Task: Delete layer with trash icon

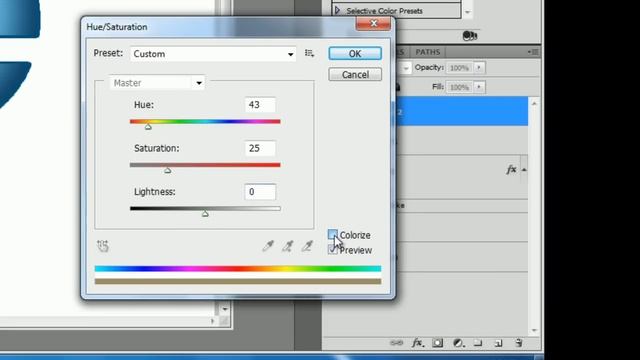Action: point(519,343)
